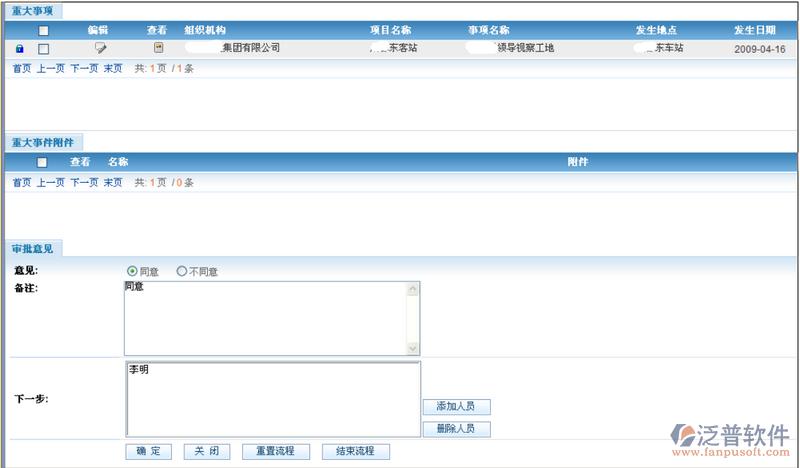The image size is (800, 468).
Task: Toggle select-all checkbox in 重大事件附件 header
Action: [42, 162]
